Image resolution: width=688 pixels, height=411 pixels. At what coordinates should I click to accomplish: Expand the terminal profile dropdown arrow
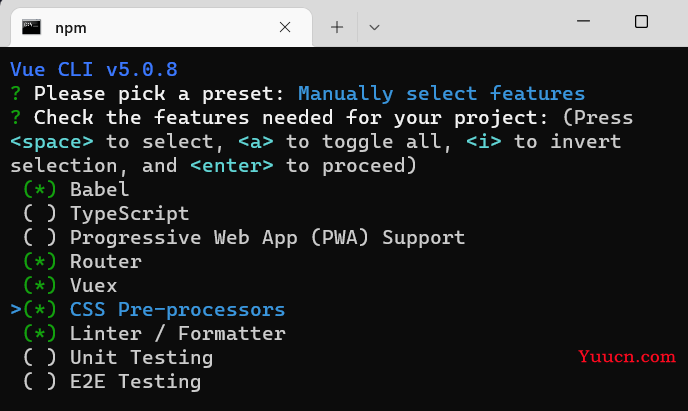(374, 28)
